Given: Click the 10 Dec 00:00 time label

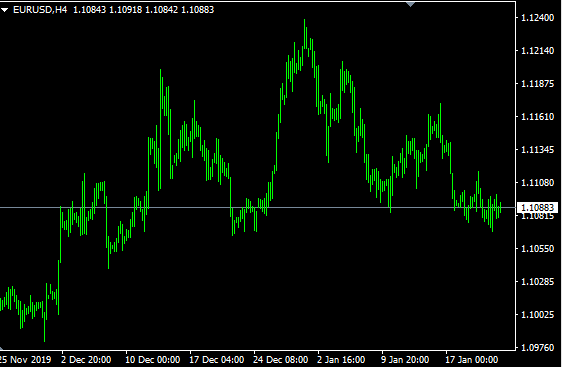Looking at the screenshot, I should click(152, 359).
